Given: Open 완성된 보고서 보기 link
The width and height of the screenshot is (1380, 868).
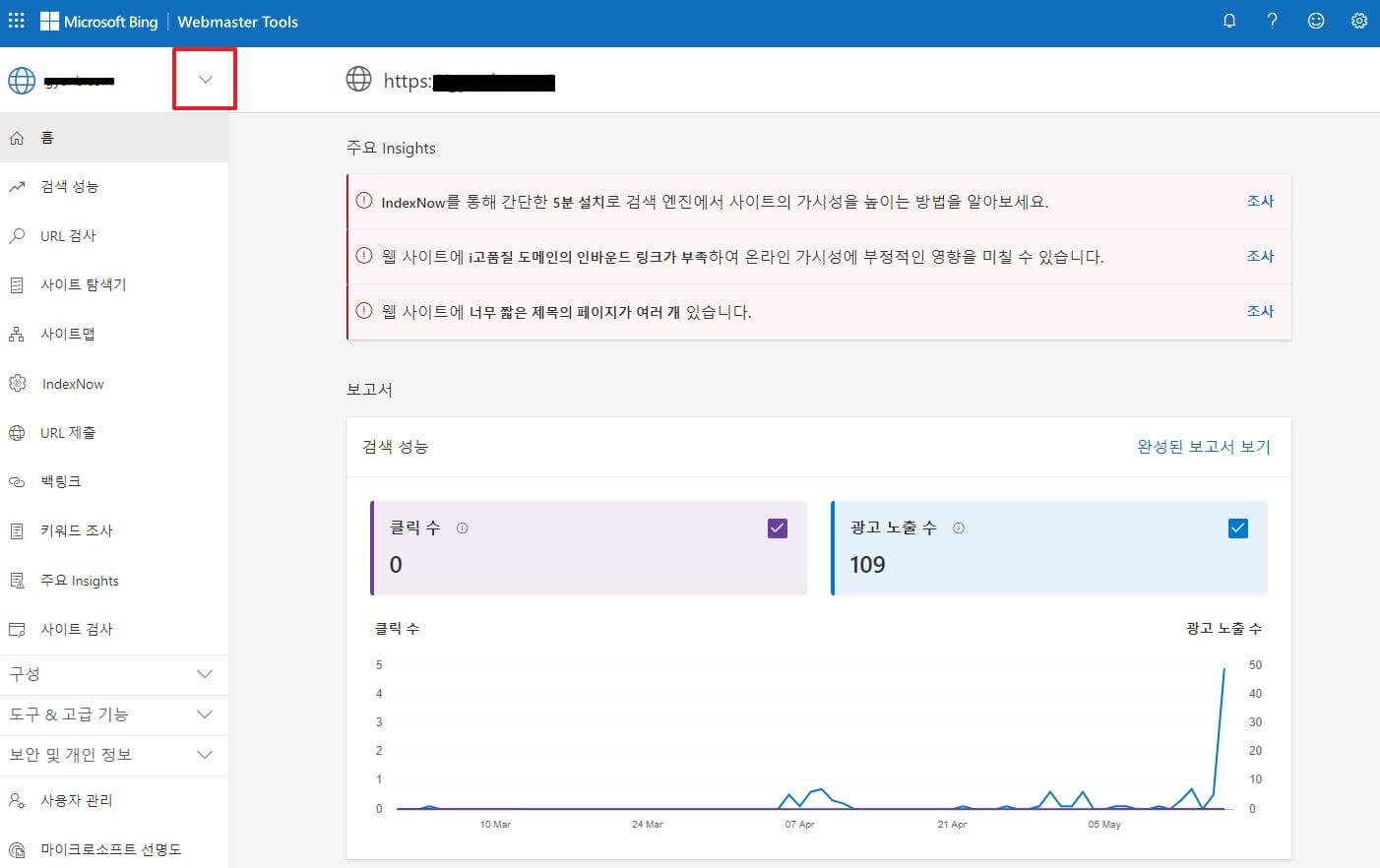Looking at the screenshot, I should coord(1203,446).
